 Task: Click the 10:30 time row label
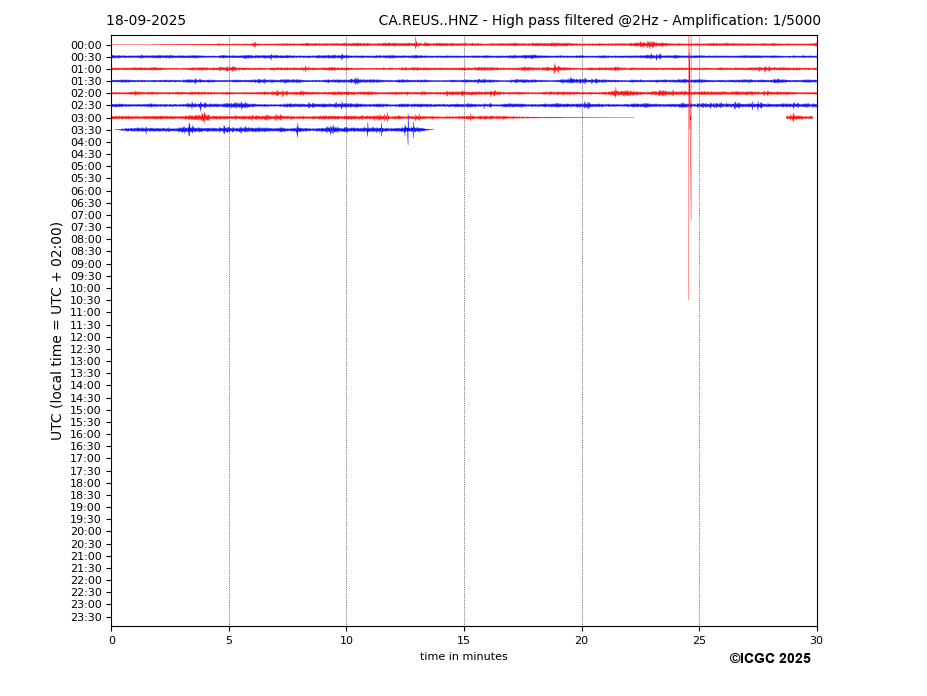pos(86,300)
